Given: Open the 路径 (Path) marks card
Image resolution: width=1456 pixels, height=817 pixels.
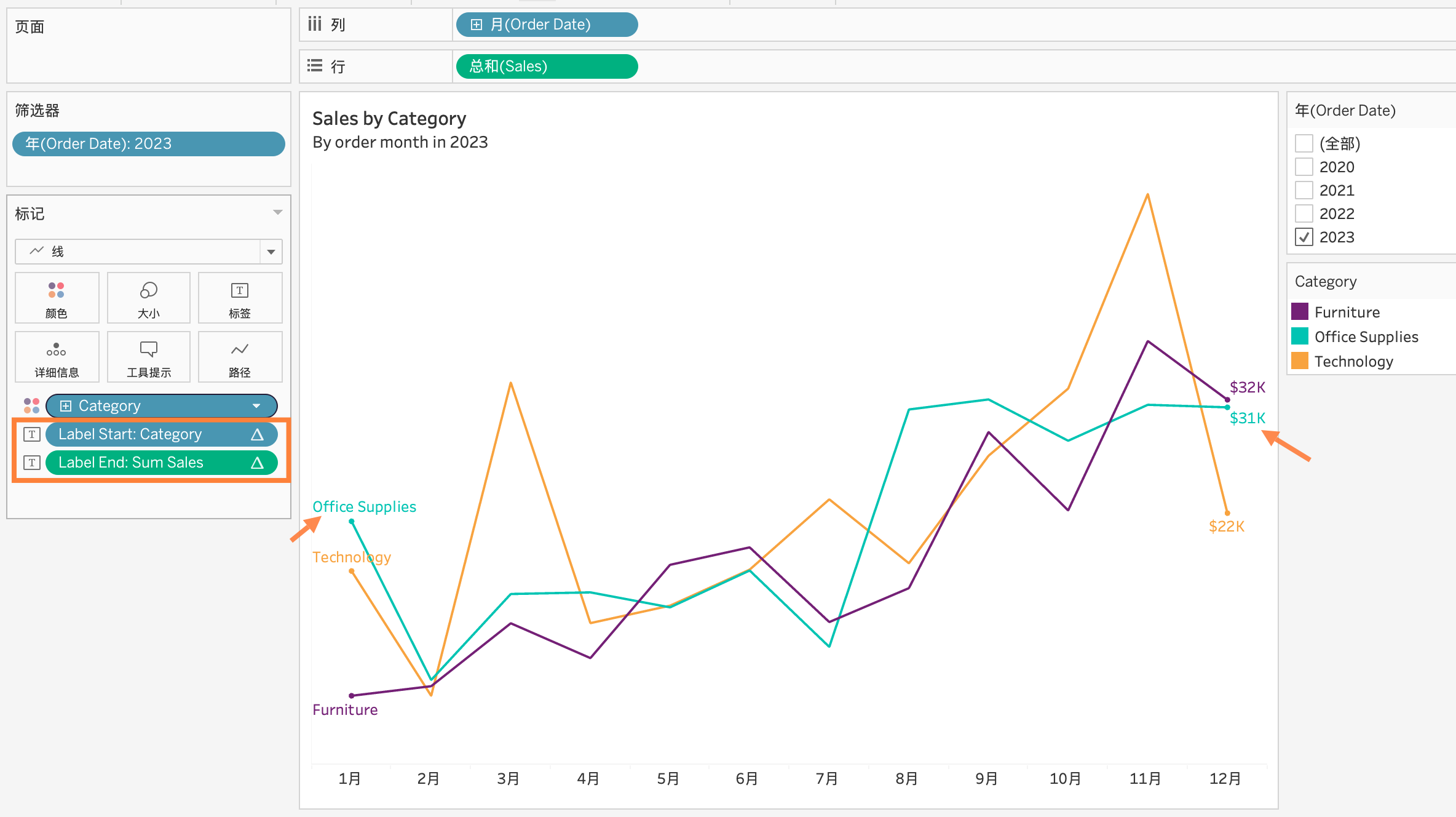Looking at the screenshot, I should coord(240,357).
